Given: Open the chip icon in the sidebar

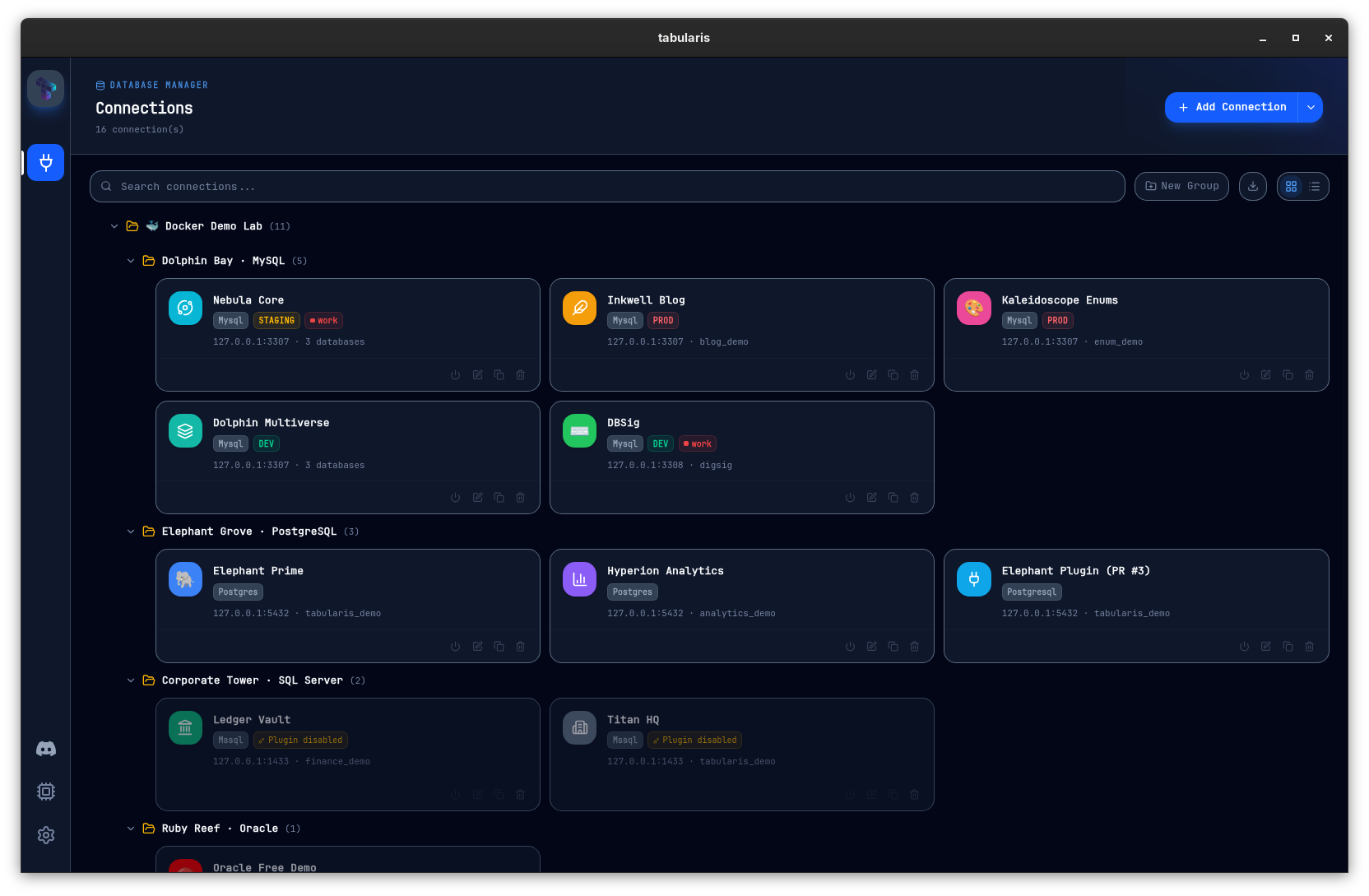Looking at the screenshot, I should tap(46, 792).
